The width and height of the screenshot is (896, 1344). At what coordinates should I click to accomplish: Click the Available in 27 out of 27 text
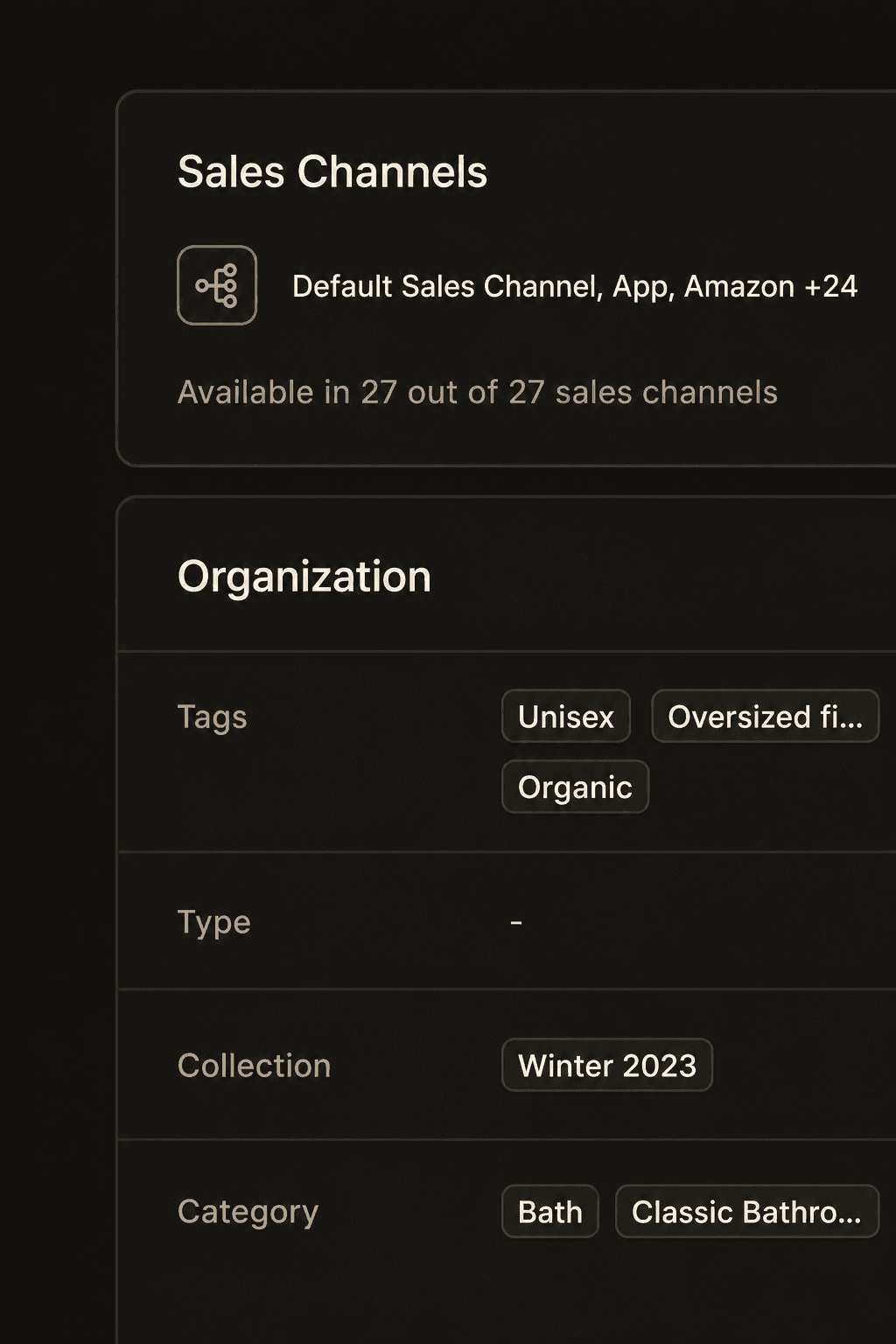[x=478, y=393]
